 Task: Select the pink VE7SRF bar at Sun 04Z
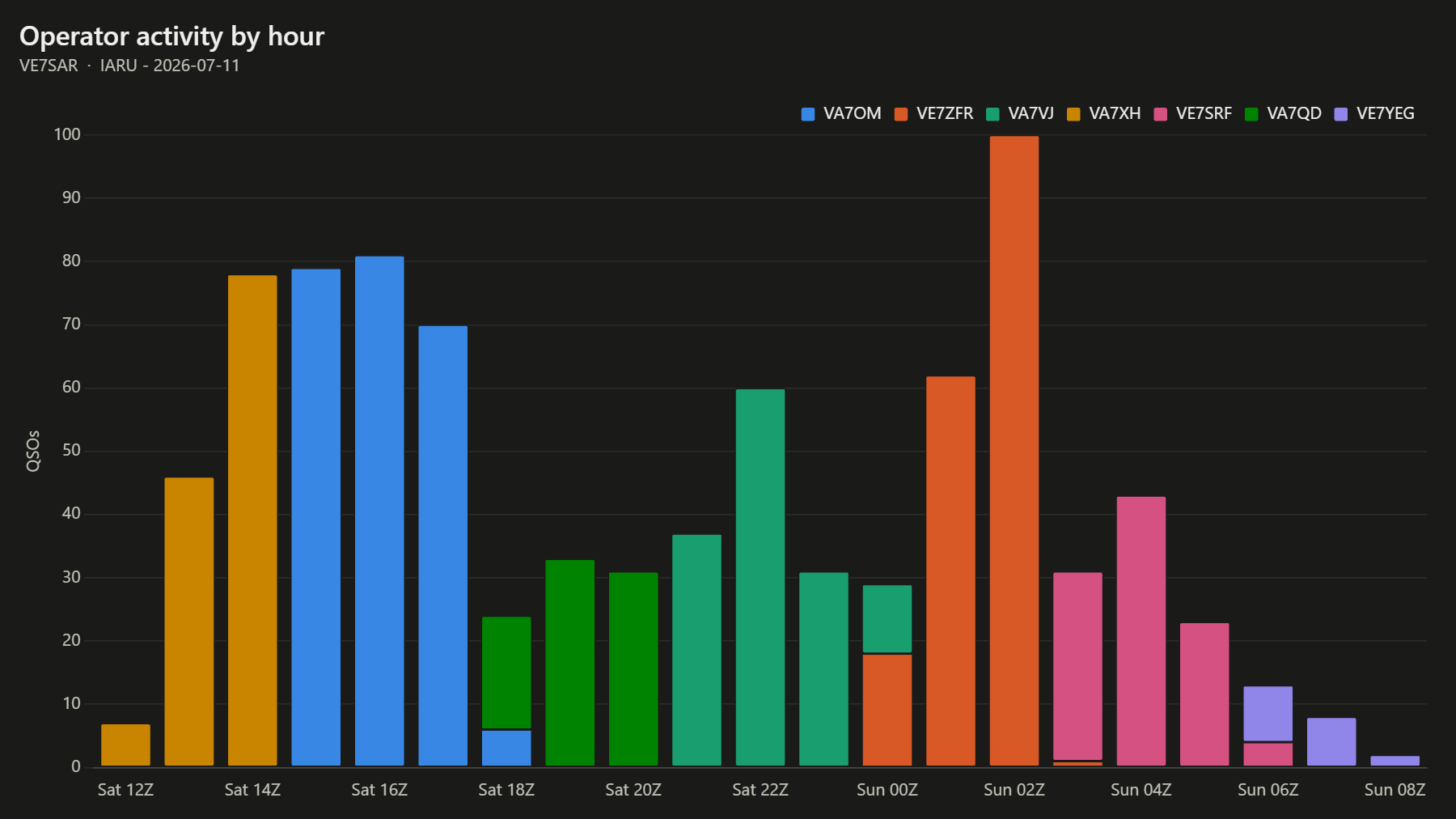[x=1141, y=631]
